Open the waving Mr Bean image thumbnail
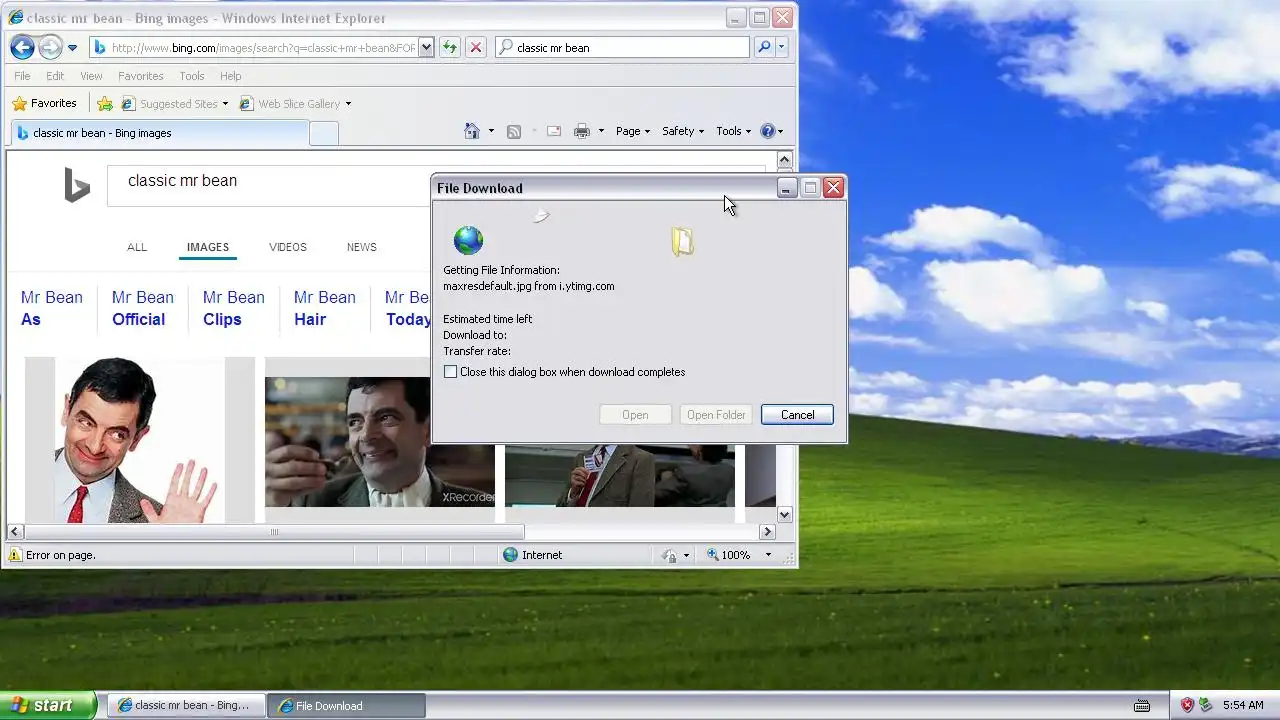Screen dimensions: 1280x720 point(140,440)
